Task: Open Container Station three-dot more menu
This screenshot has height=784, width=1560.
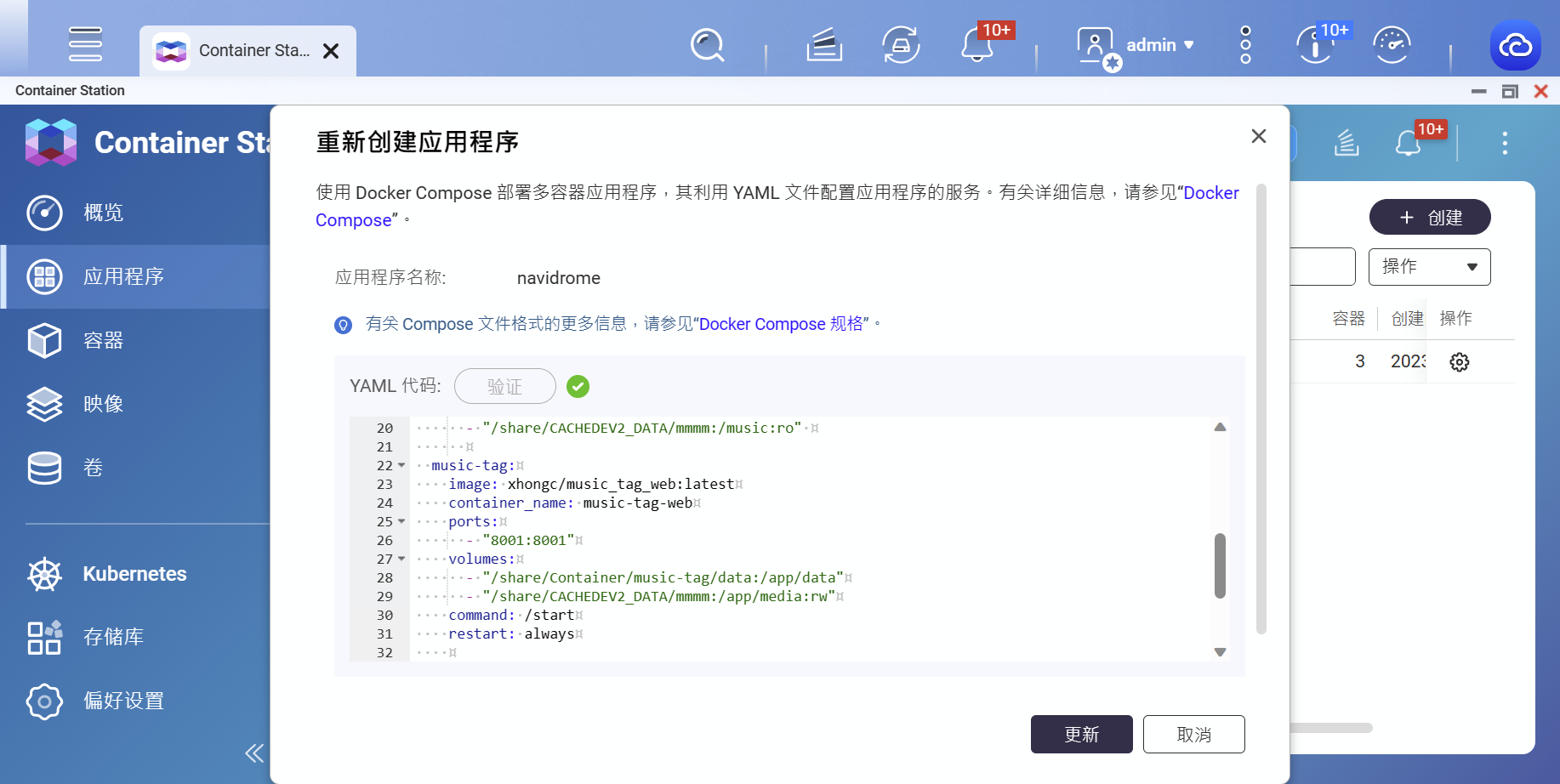Action: click(1505, 143)
